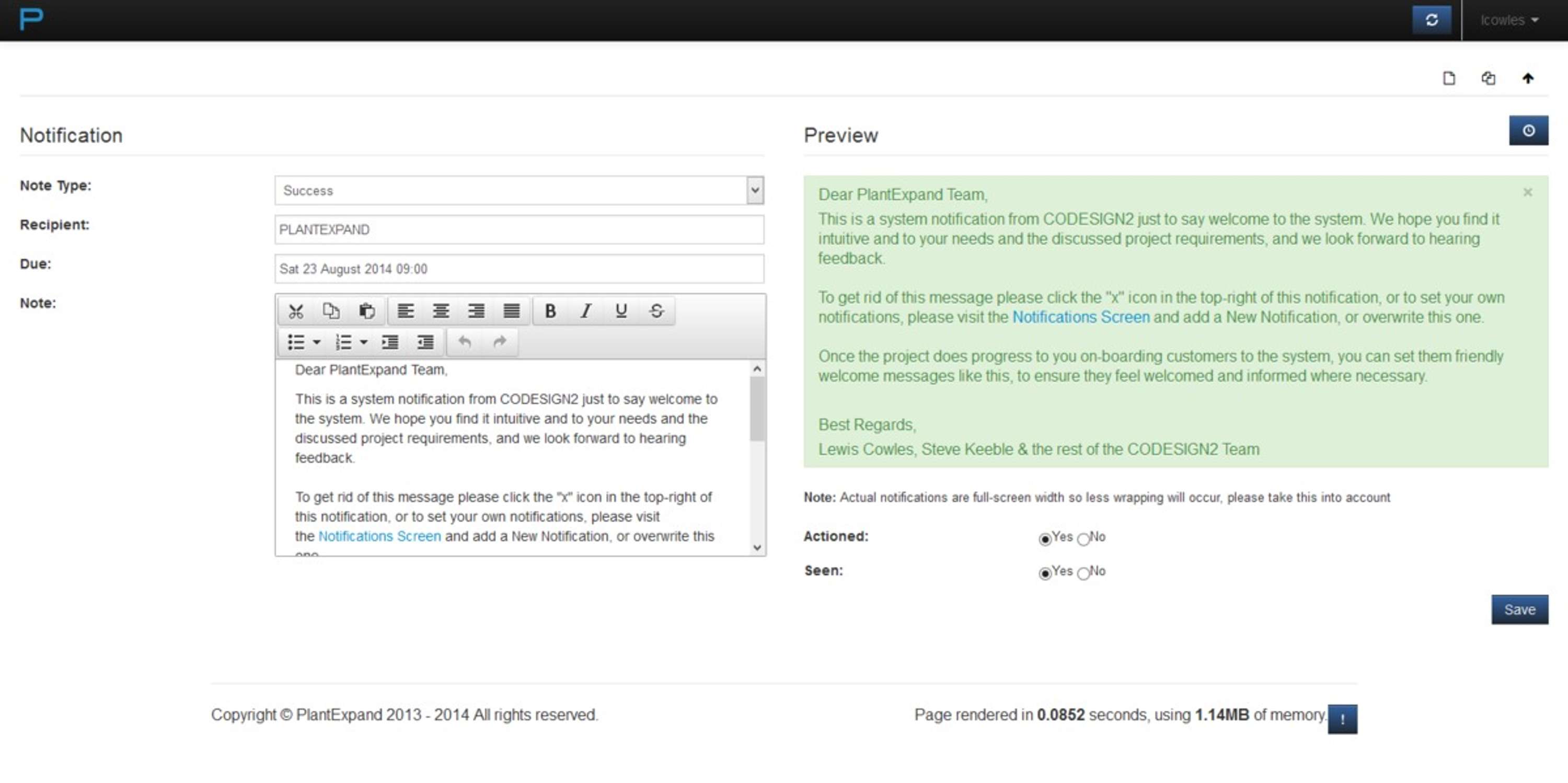Justify text in the editor
This screenshot has width=1568, height=783.
(x=511, y=311)
